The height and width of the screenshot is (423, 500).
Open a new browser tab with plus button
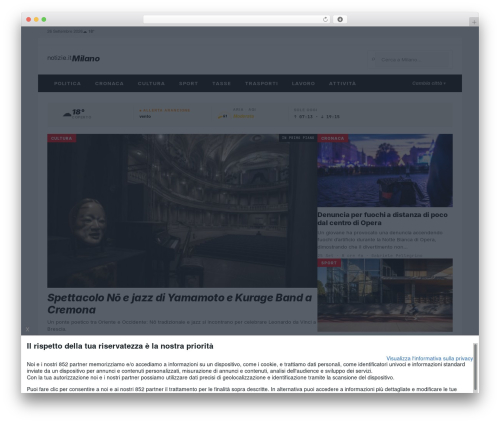click(x=474, y=22)
